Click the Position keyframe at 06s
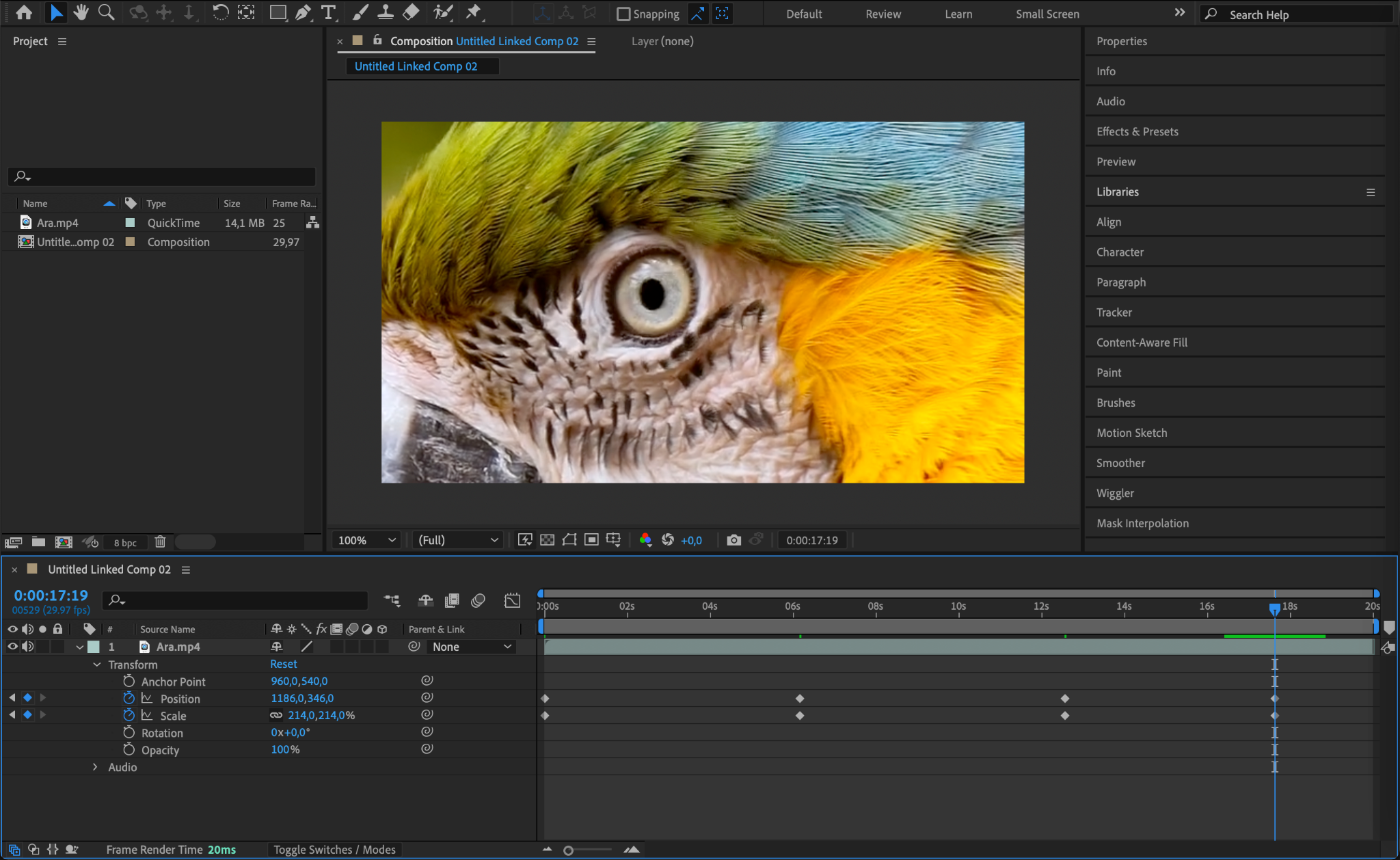This screenshot has width=1400, height=860. click(x=800, y=699)
